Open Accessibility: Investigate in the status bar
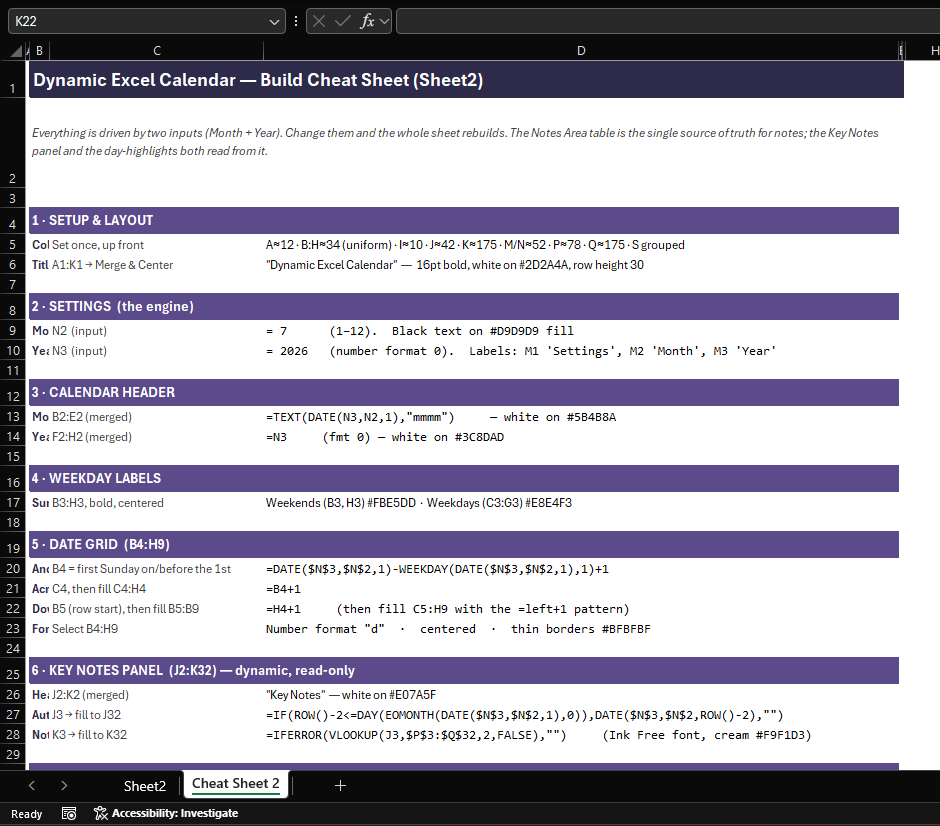940x826 pixels. coord(166,813)
